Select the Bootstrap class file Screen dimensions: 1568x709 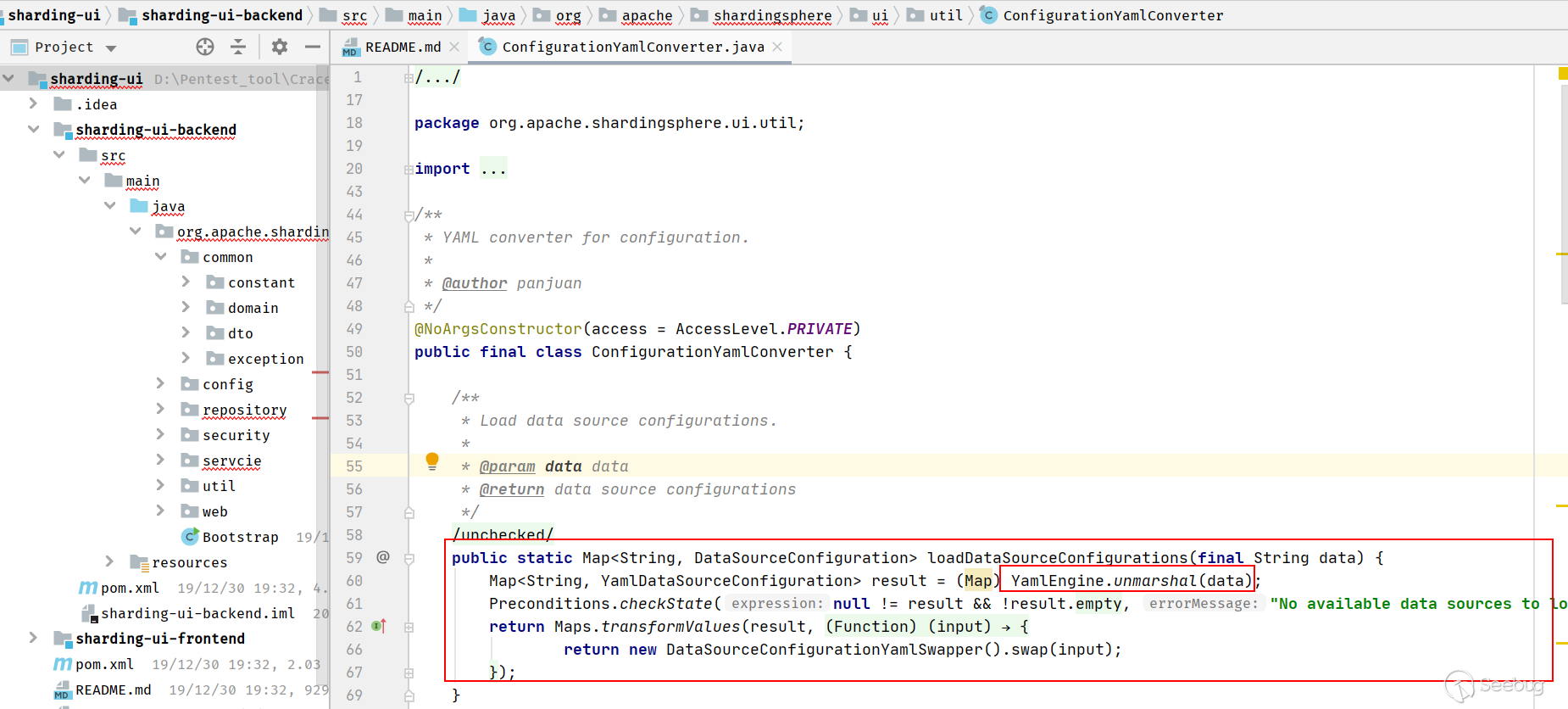(x=240, y=537)
